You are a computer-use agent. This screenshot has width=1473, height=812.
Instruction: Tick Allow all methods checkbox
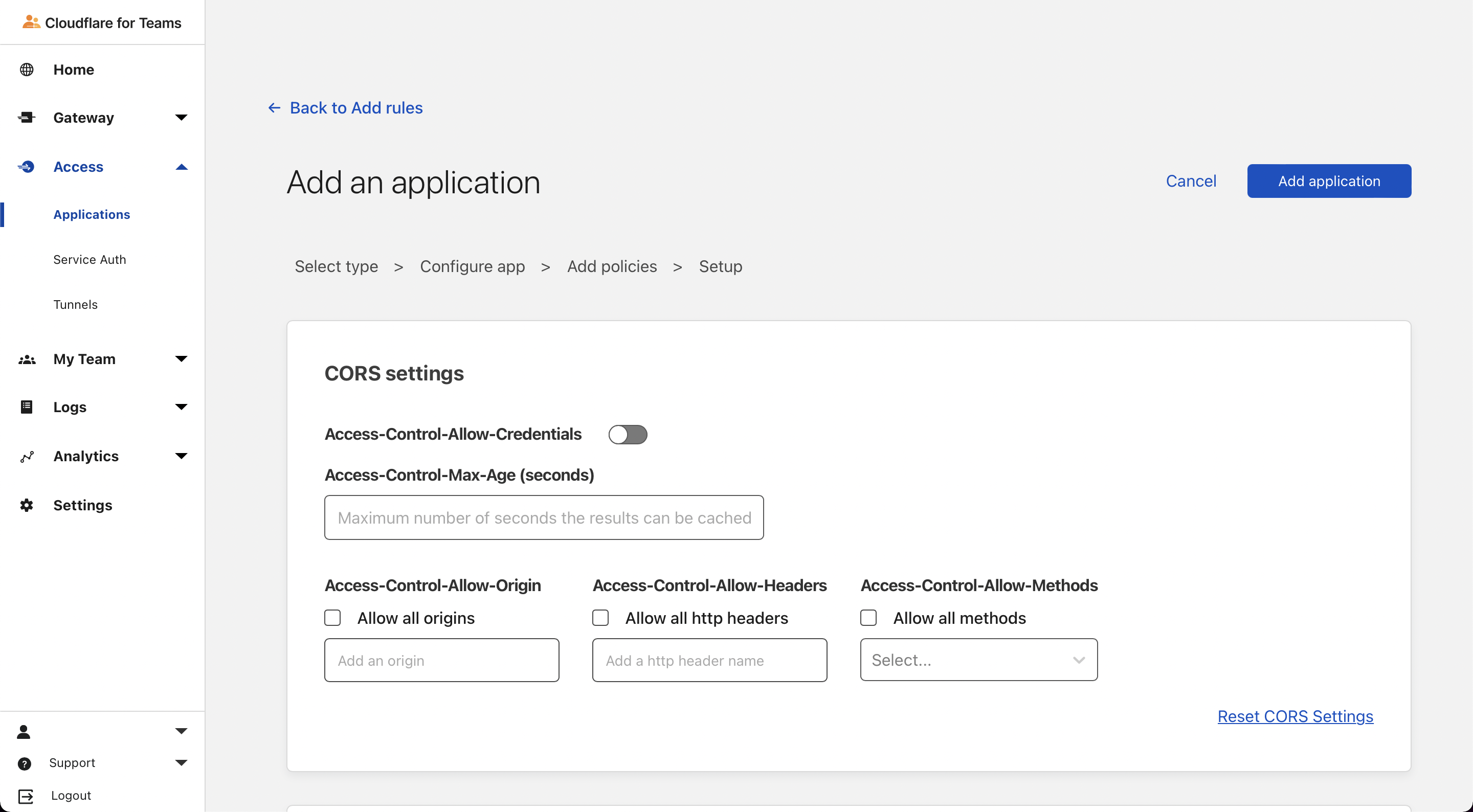[868, 618]
